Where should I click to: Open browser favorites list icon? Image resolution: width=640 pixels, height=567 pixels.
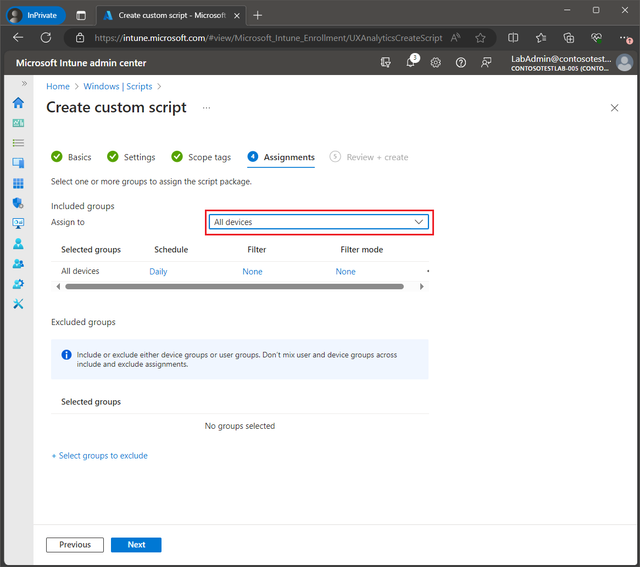click(541, 38)
